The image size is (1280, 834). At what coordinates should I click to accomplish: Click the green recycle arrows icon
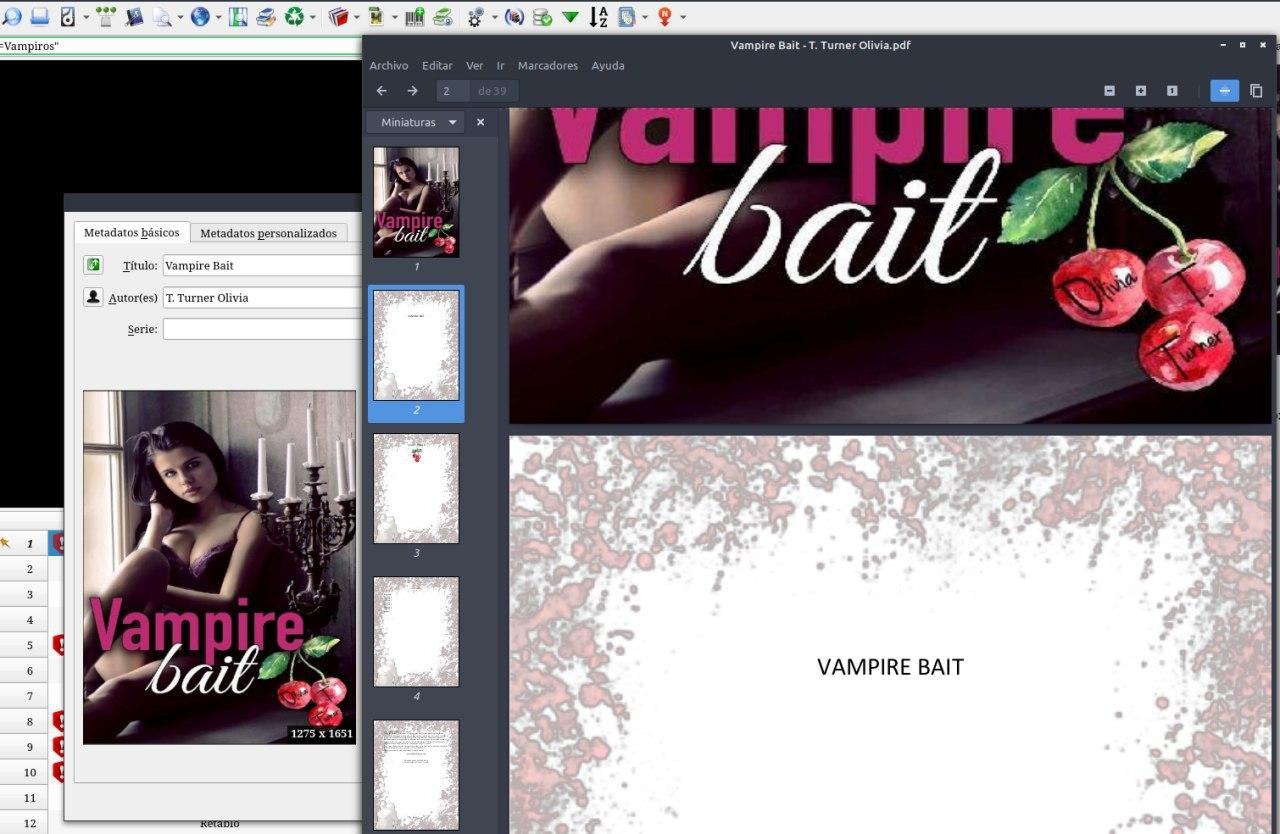[x=295, y=16]
